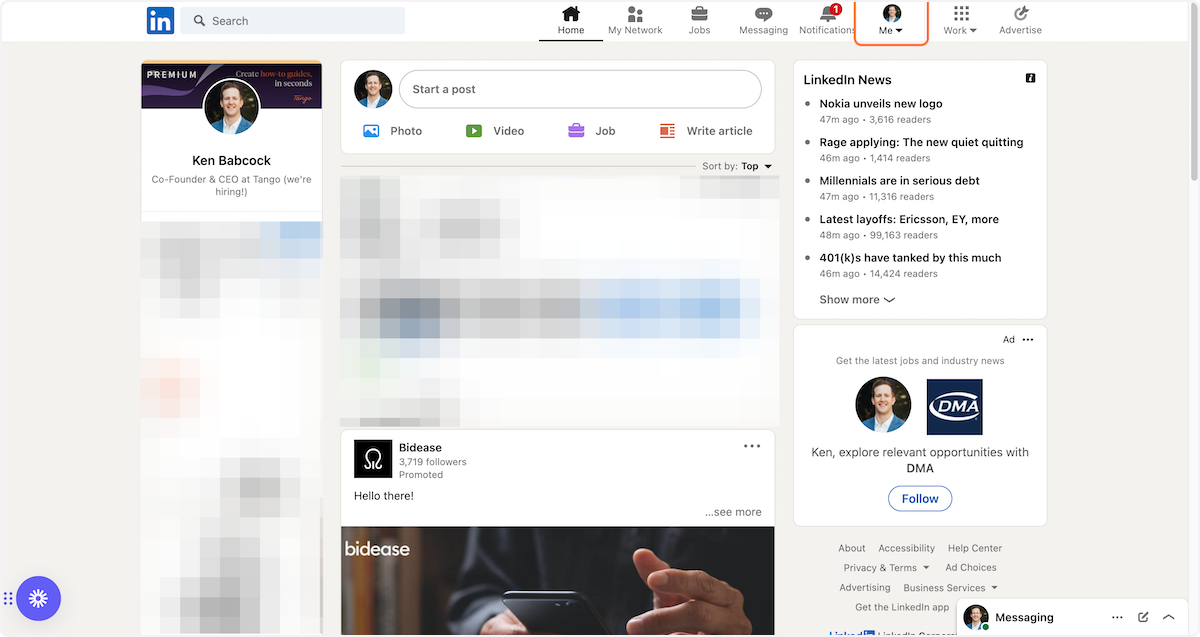Click Write article

pos(706,131)
